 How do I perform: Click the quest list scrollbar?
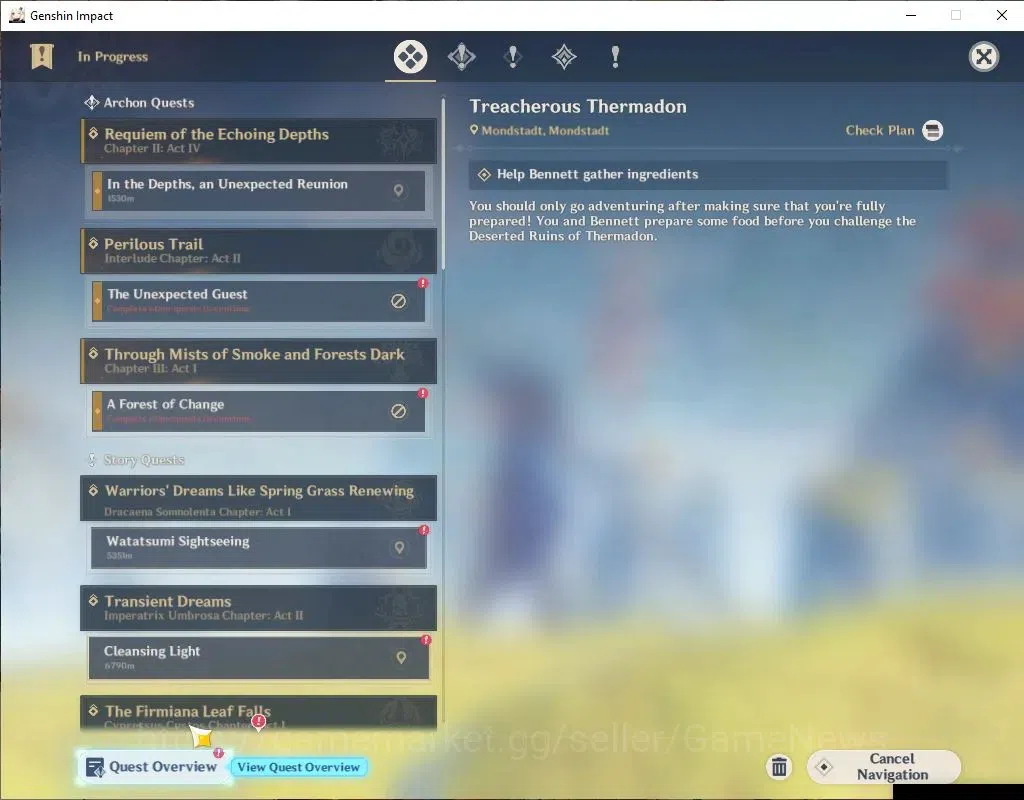[443, 183]
